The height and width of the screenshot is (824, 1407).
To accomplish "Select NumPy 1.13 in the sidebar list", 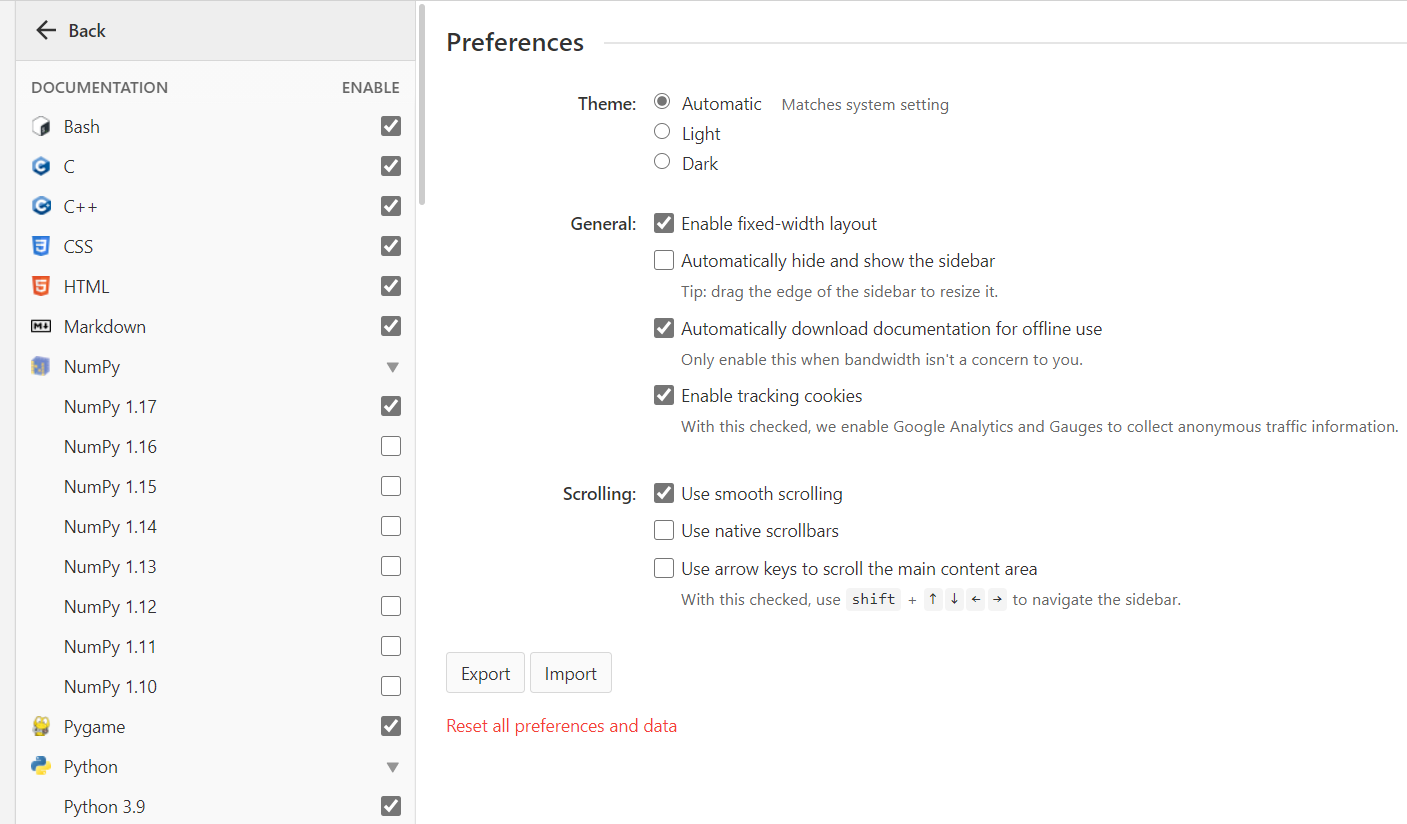I will [110, 567].
